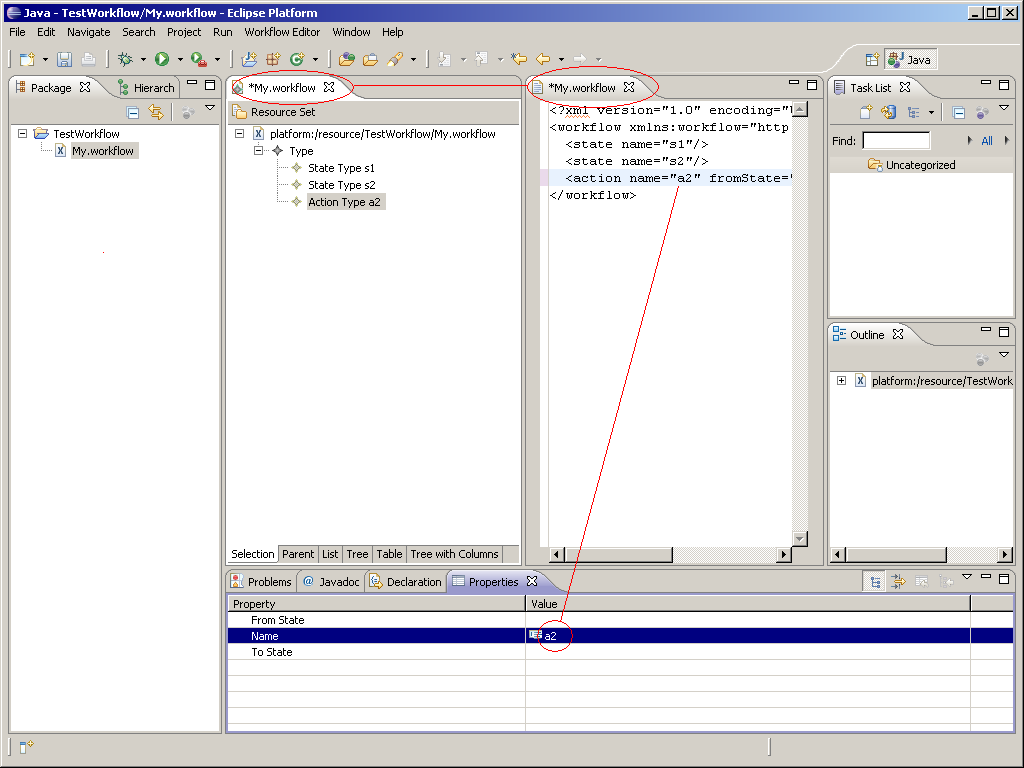
Task: Select the Tree with Columns tab
Action: (x=454, y=554)
